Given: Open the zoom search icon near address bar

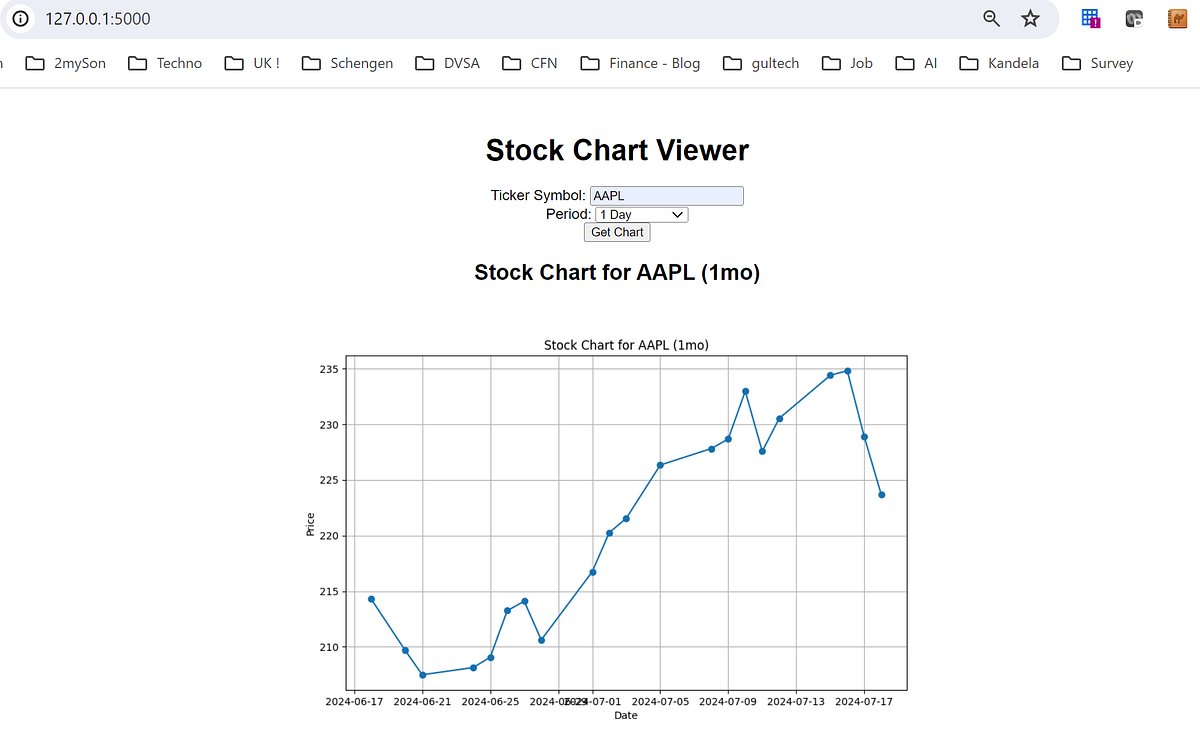Looking at the screenshot, I should point(990,18).
